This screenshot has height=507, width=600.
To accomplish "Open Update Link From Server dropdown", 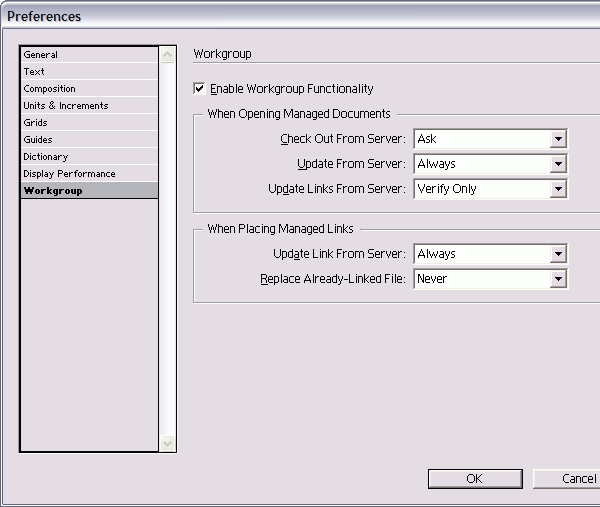I will 490,254.
